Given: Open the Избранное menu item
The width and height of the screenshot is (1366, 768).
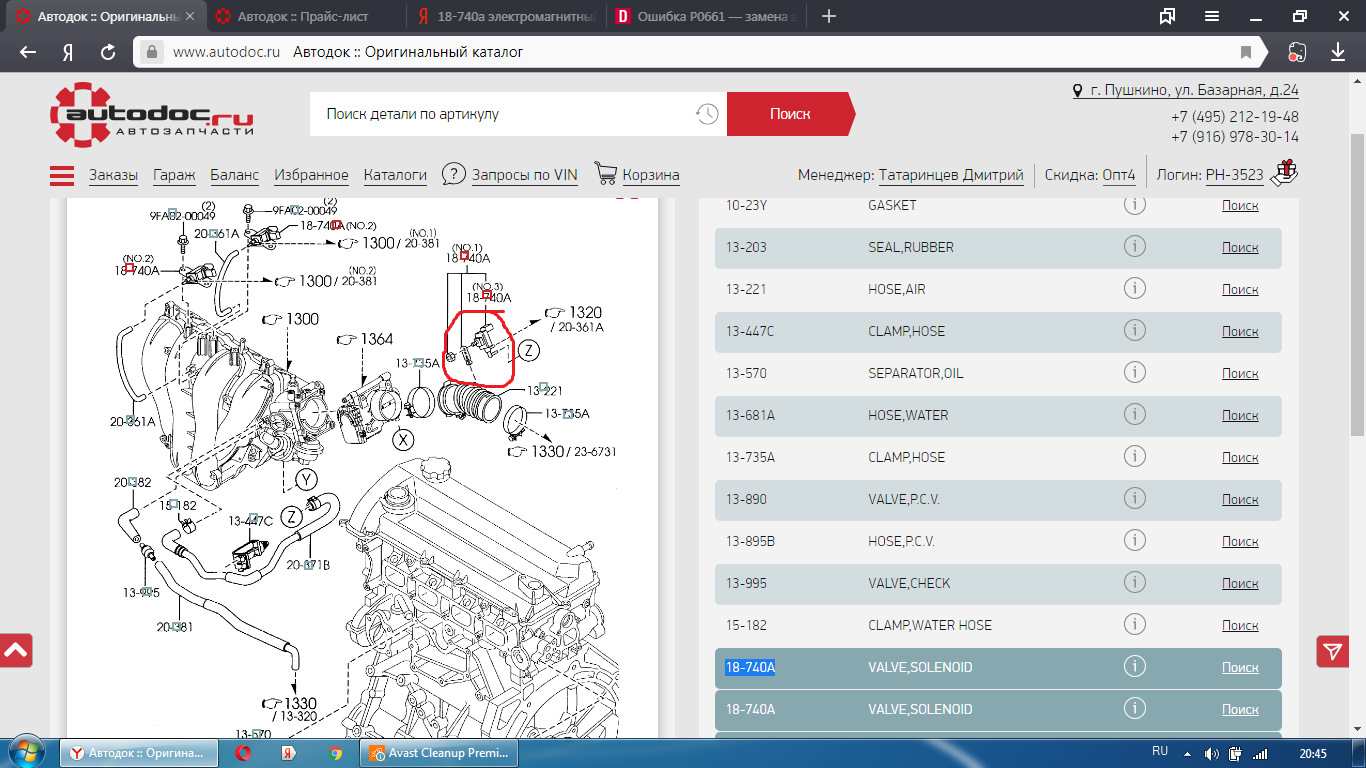Looking at the screenshot, I should [x=311, y=175].
